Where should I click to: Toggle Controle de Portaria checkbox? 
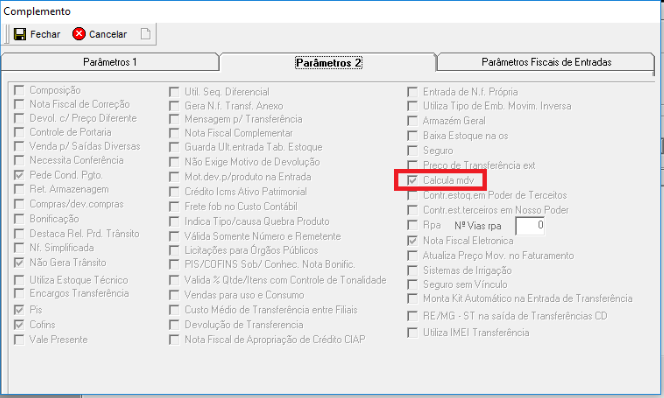click(x=19, y=132)
